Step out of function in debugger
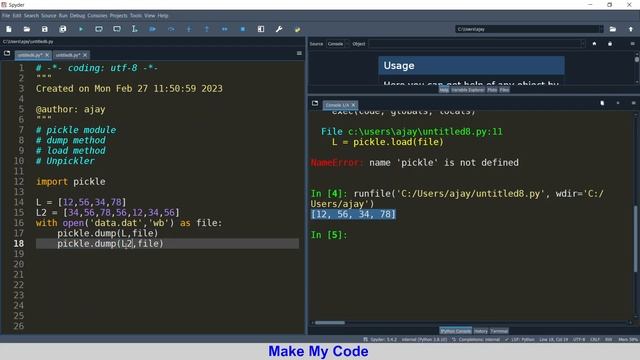Screen dimensions: 640x360 tap(207, 29)
